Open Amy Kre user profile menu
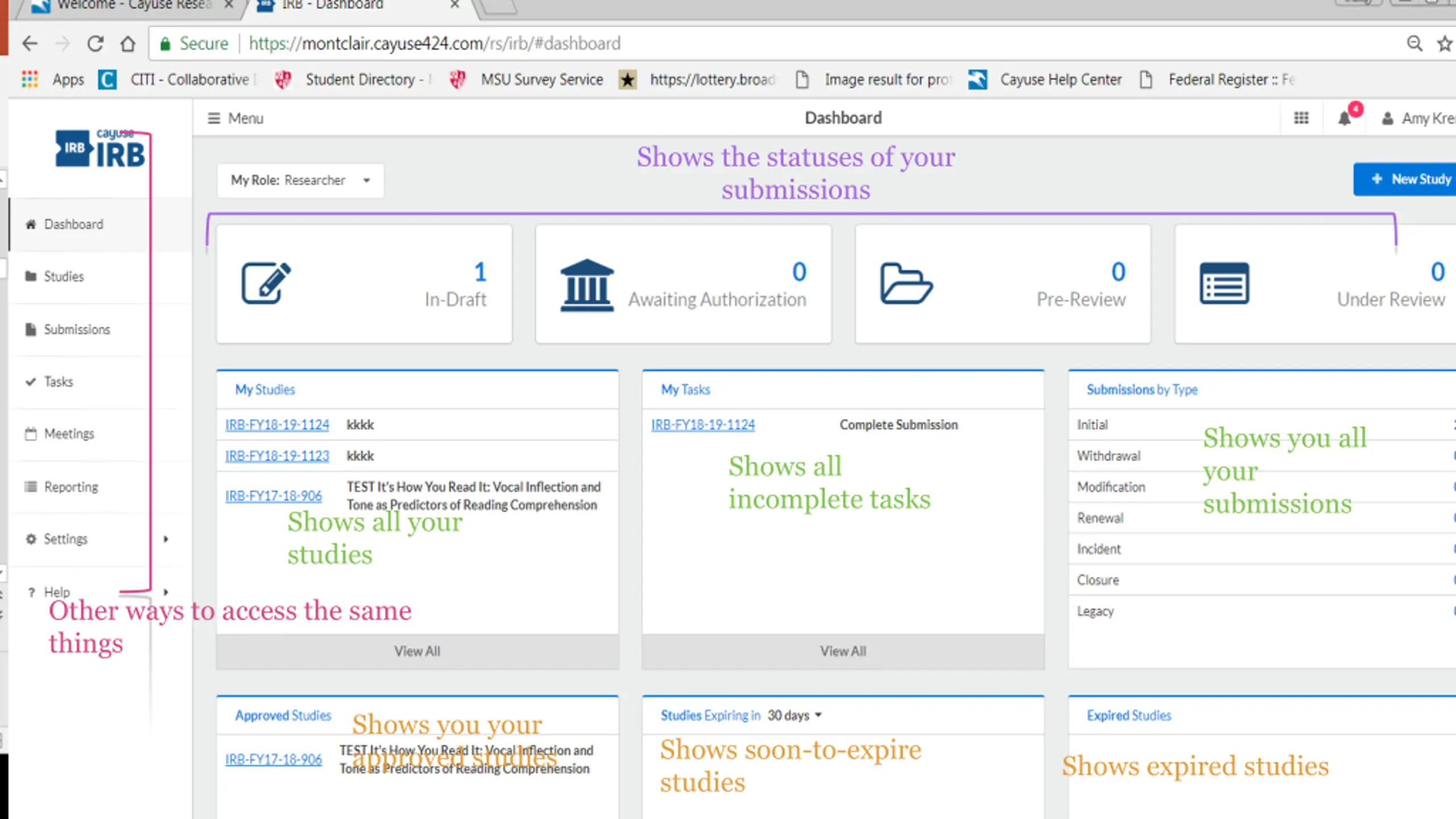The image size is (1456, 819). tap(1418, 118)
